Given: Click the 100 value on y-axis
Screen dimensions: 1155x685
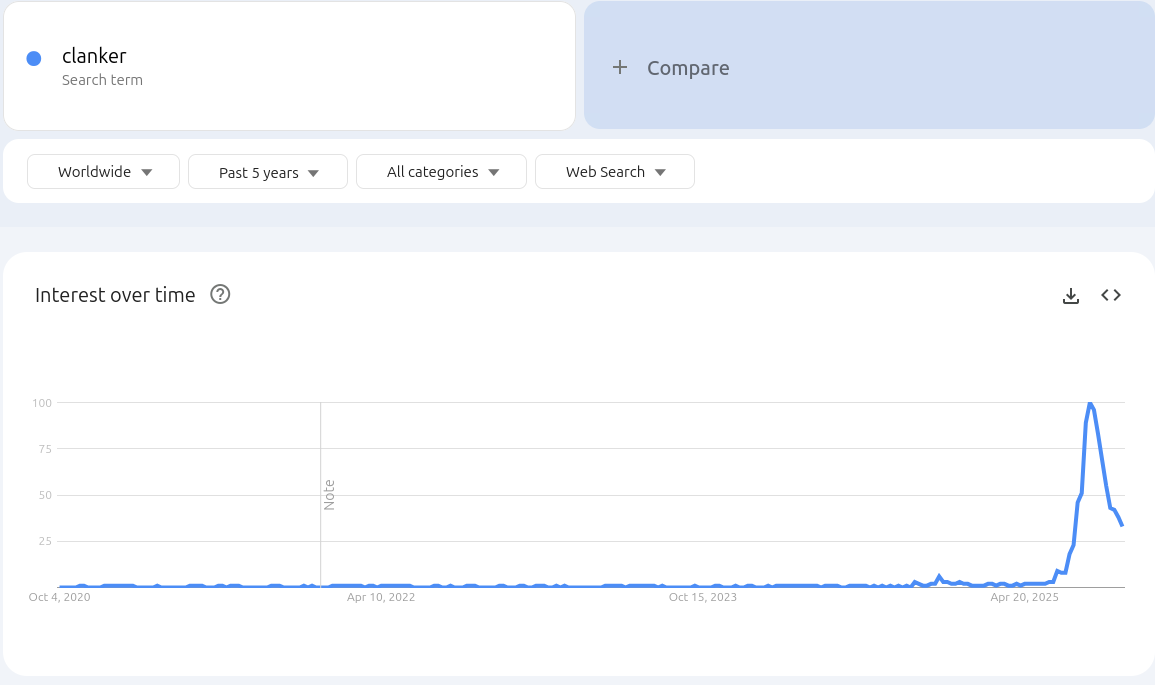Looking at the screenshot, I should [x=42, y=403].
